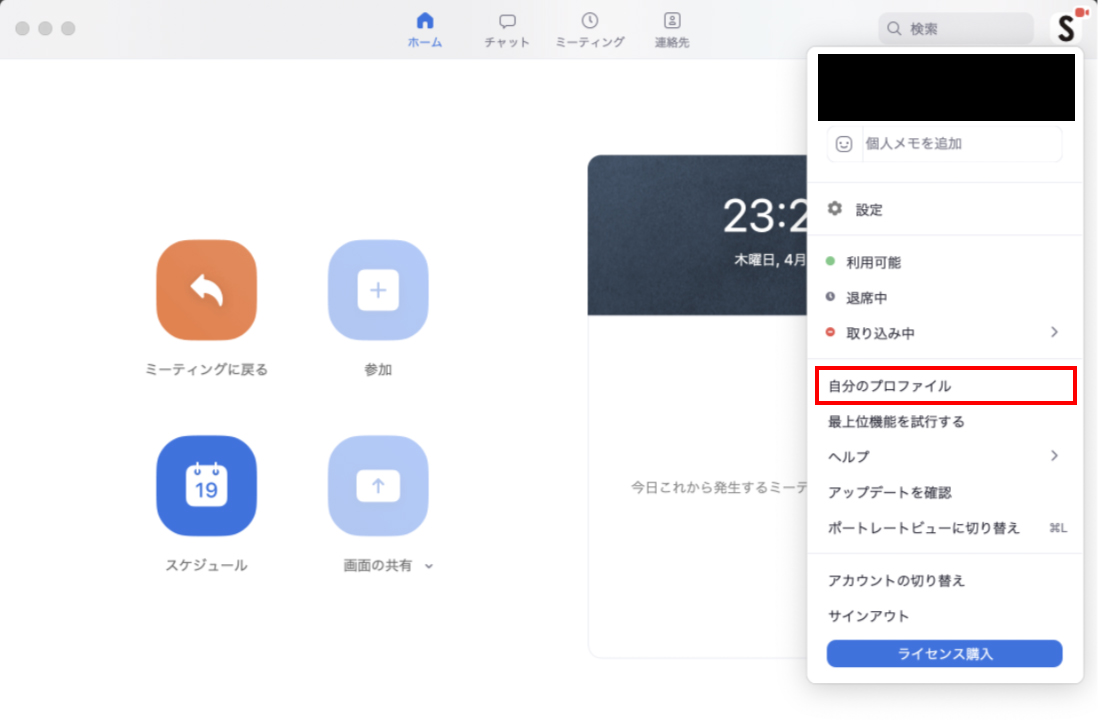1104x724 pixels.
Task: Click the 設定 gear icon
Action: coord(834,208)
